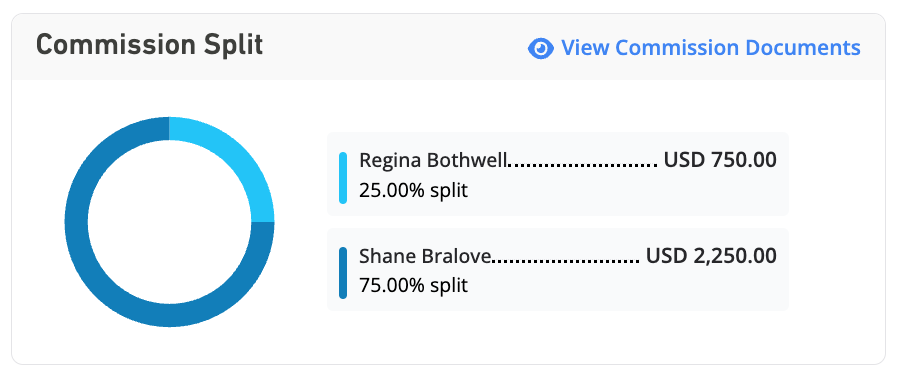Click the gray Commission Split header bar
This screenshot has width=909, height=383.
click(x=449, y=47)
